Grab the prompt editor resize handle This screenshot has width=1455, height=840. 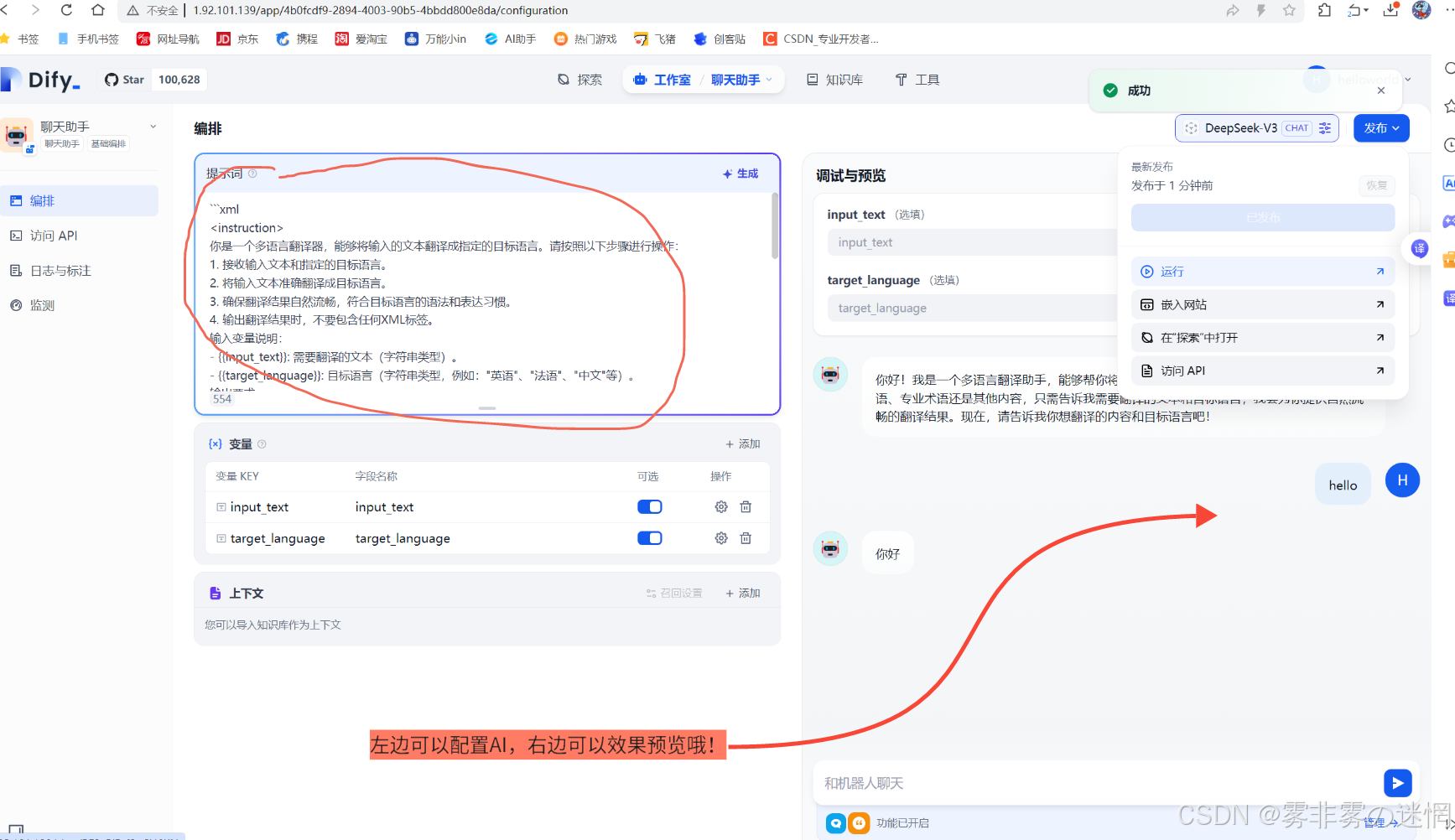click(x=487, y=408)
